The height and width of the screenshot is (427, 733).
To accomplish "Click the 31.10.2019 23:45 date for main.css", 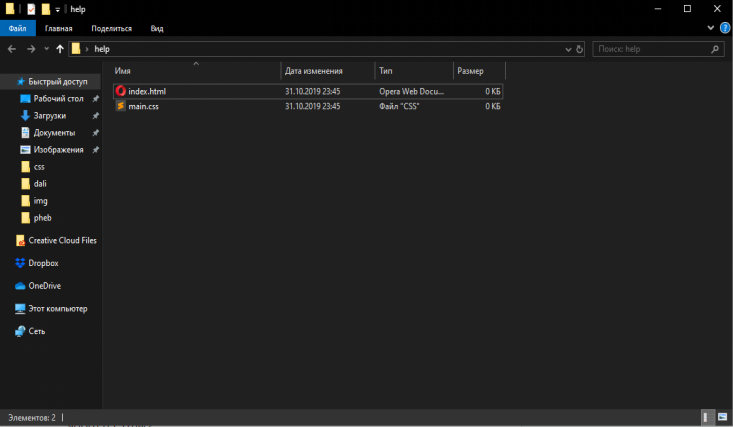I will (x=313, y=106).
